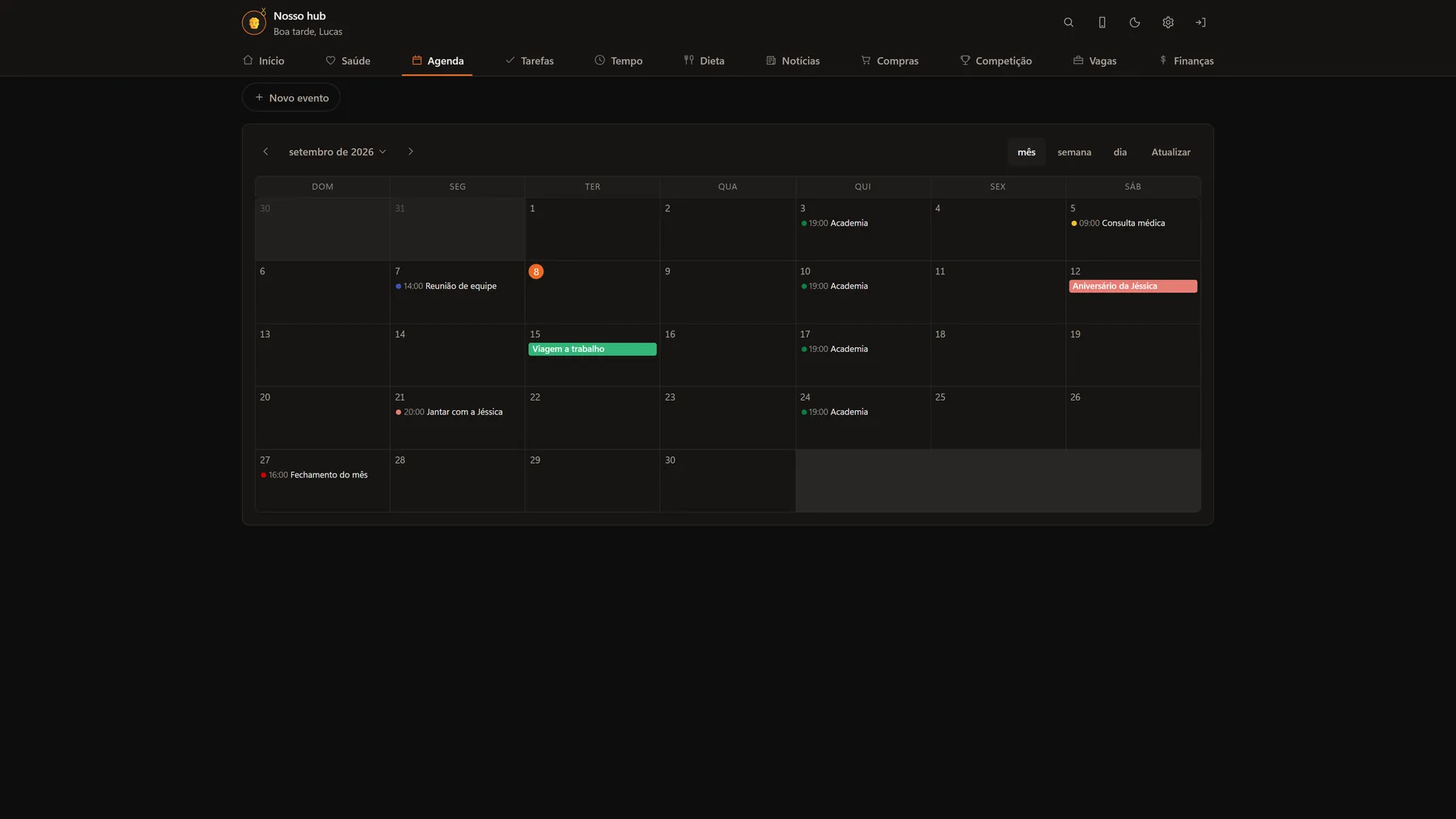Select the mês view

click(x=1026, y=152)
